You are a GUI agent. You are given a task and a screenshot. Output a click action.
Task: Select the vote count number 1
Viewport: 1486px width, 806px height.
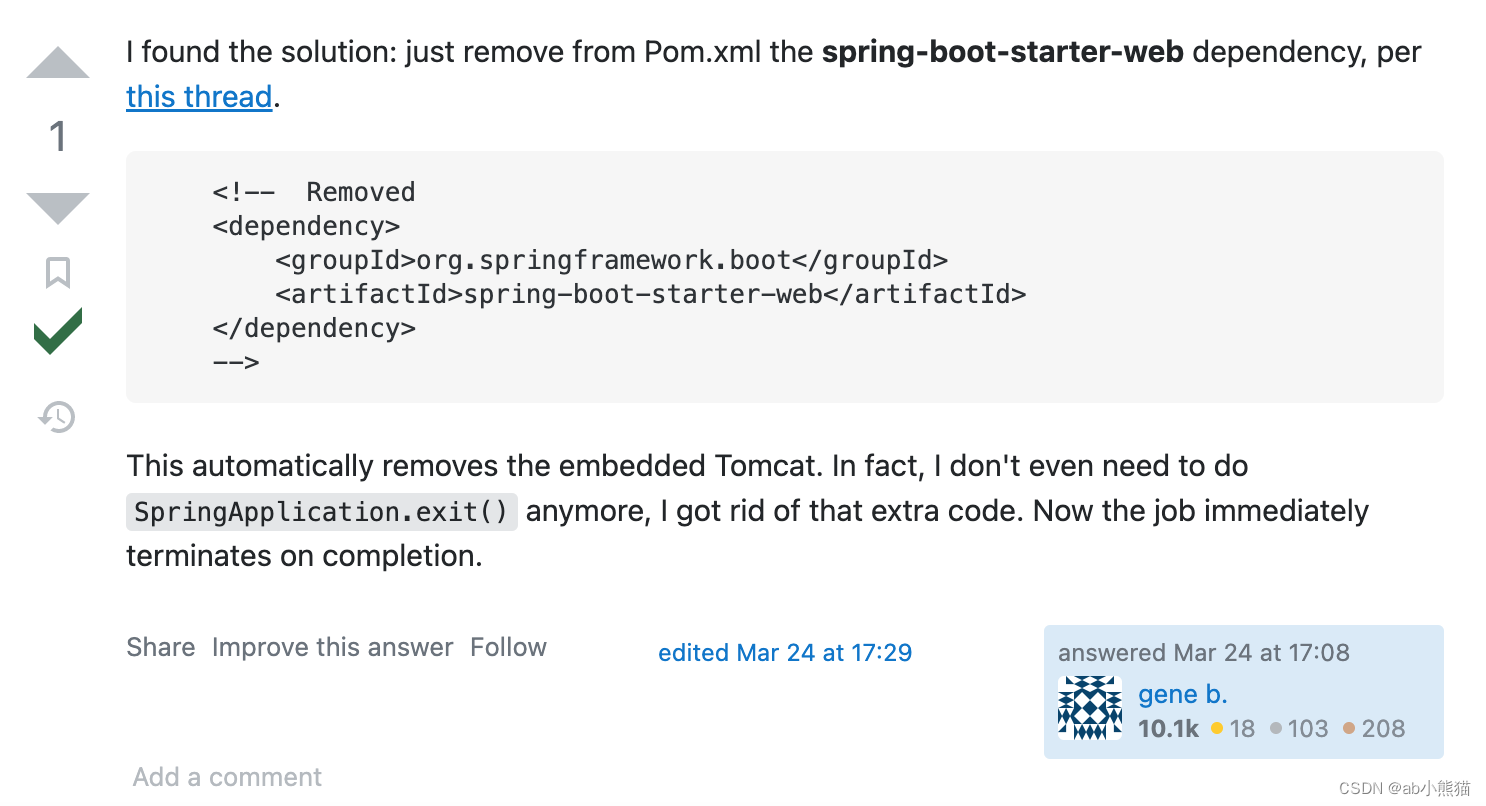pos(58,137)
